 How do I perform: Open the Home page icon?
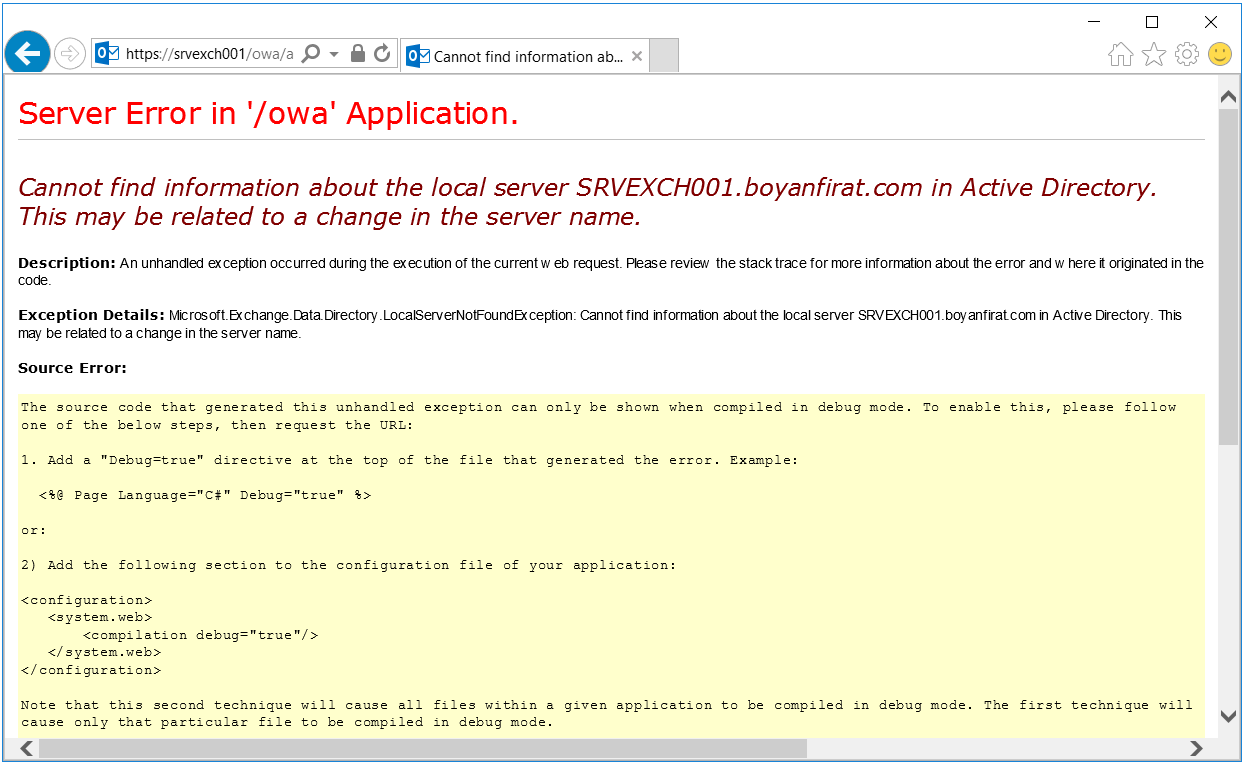(x=1120, y=55)
